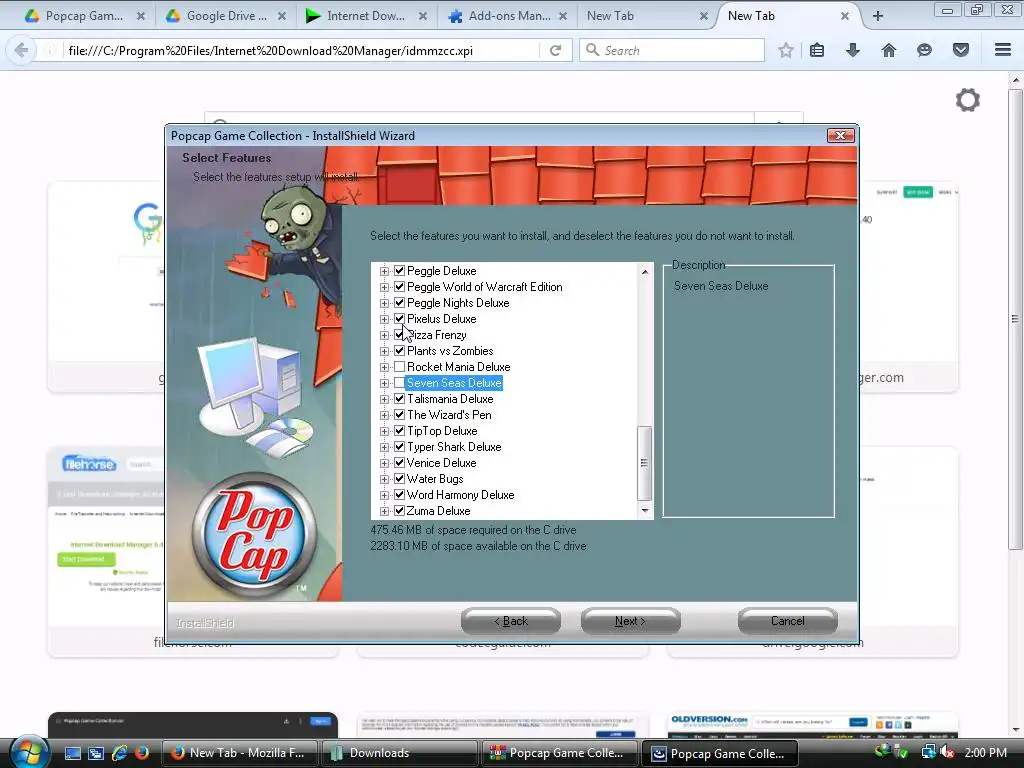Viewport: 1024px width, 768px height.
Task: Uncheck Peggle Nights Deluxe checkbox
Action: point(400,302)
